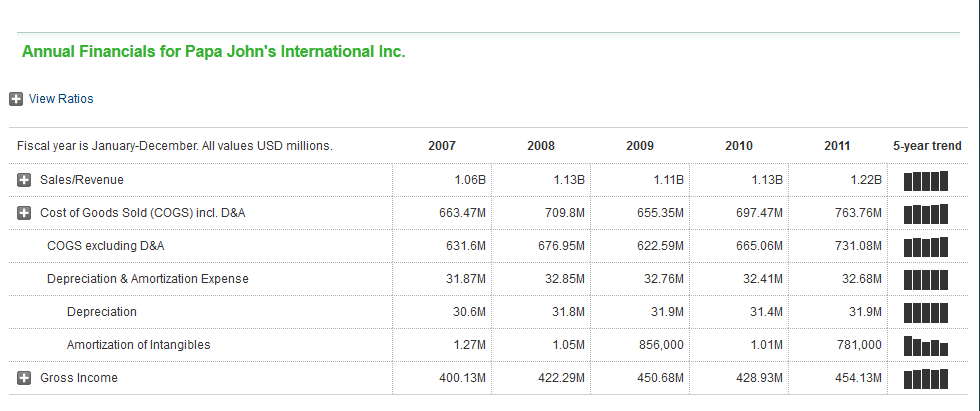This screenshot has width=980, height=411.
Task: Click the 1.05M Amortization value
Action: pyautogui.click(x=568, y=345)
